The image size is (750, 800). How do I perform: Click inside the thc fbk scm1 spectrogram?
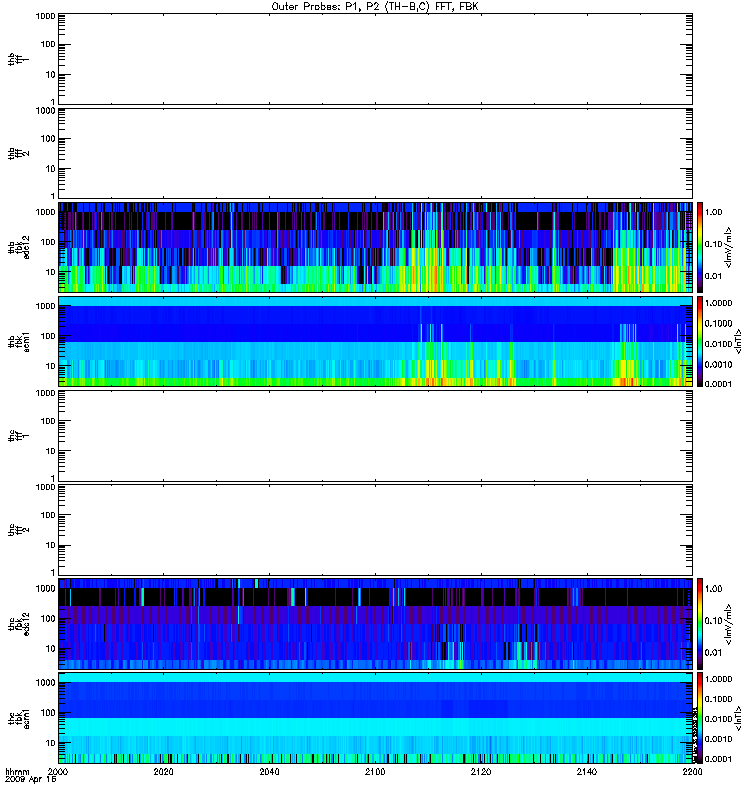coord(375,717)
